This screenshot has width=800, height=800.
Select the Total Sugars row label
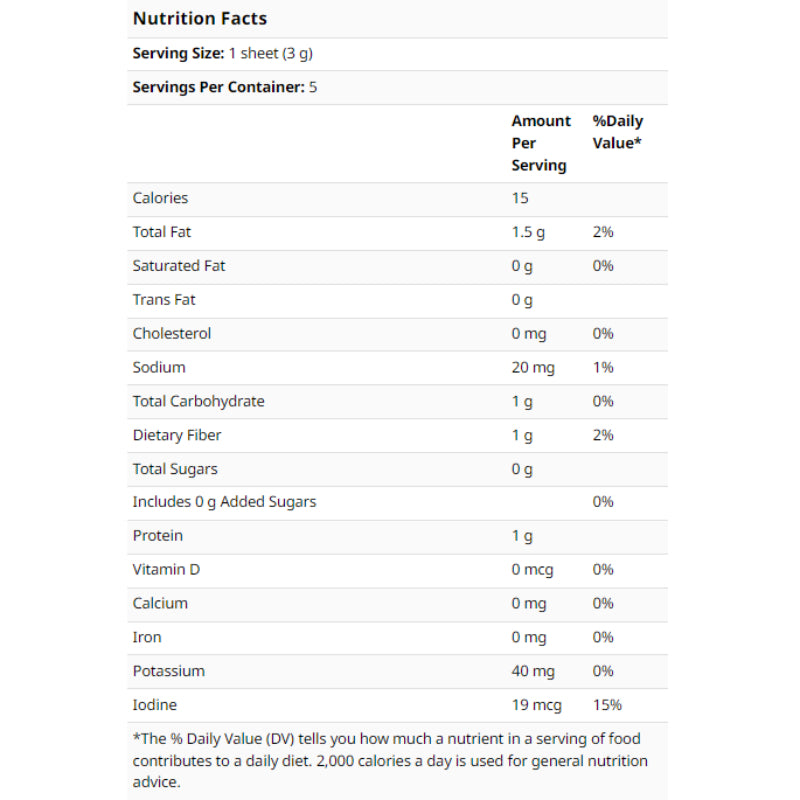[175, 469]
